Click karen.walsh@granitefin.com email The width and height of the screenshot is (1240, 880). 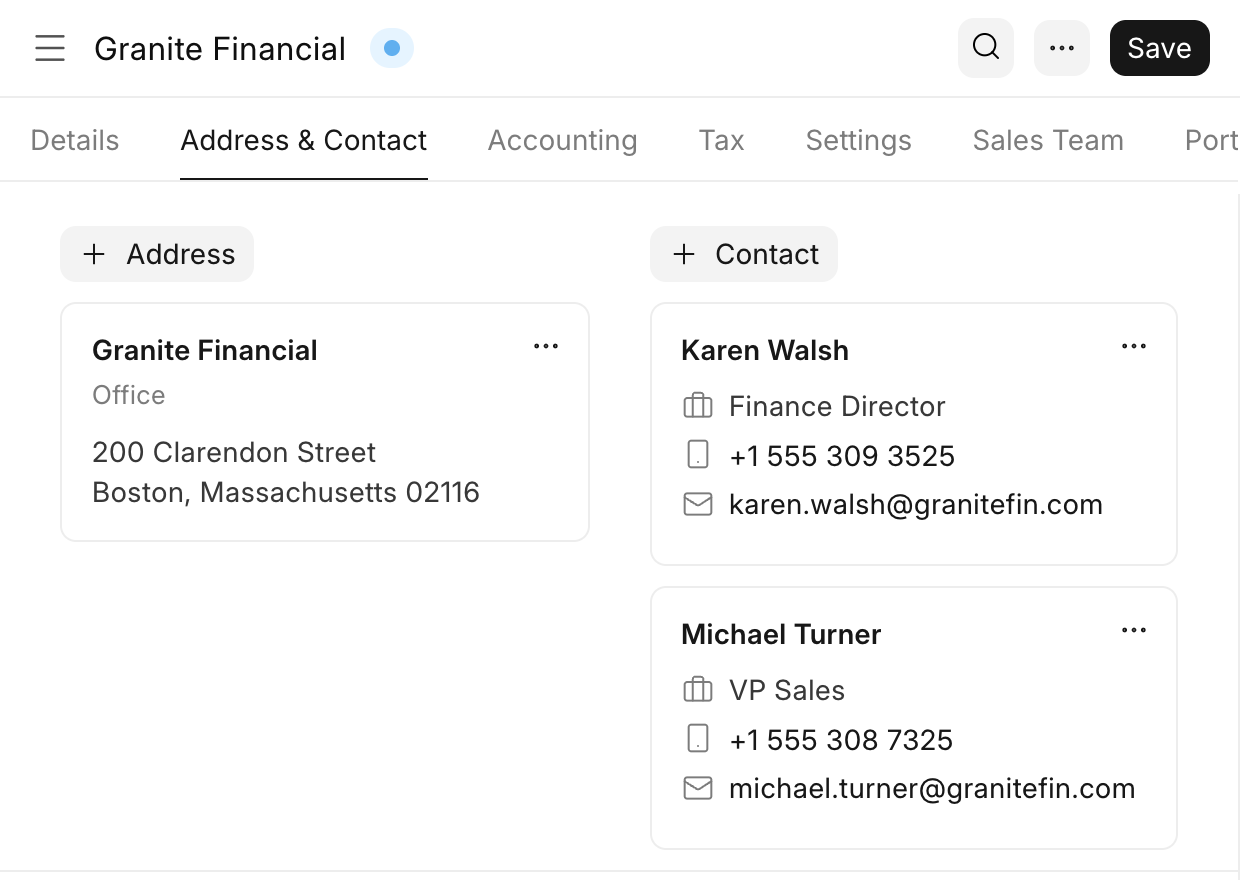click(916, 504)
